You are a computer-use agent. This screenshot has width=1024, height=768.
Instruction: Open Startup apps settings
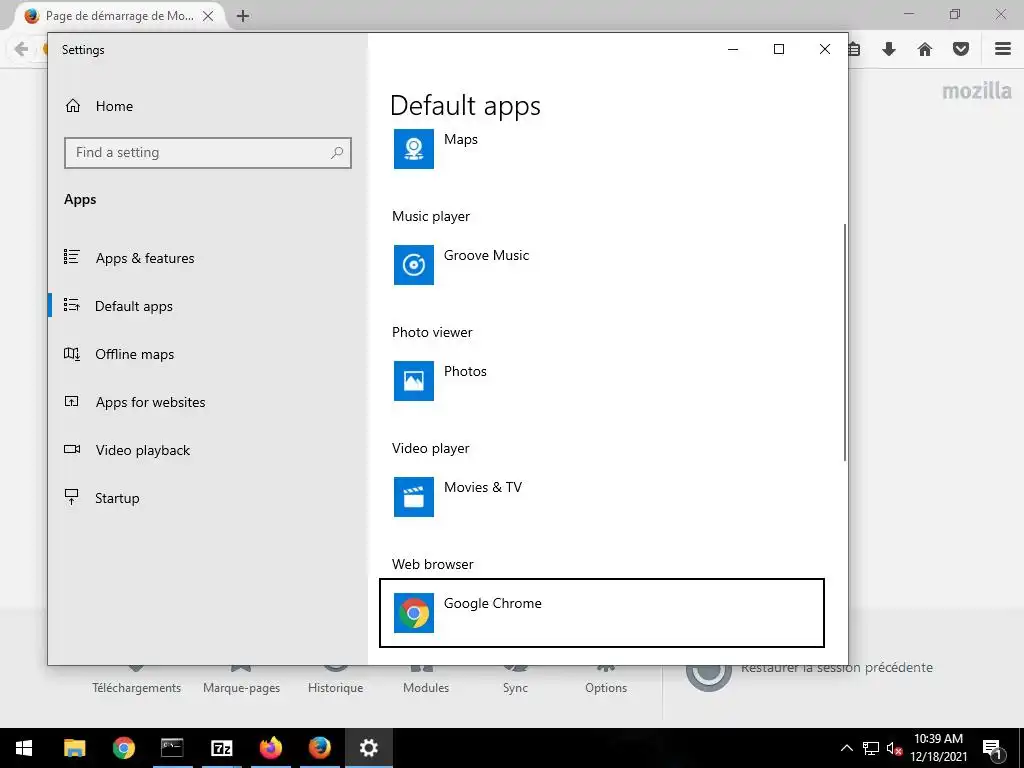coord(208,498)
